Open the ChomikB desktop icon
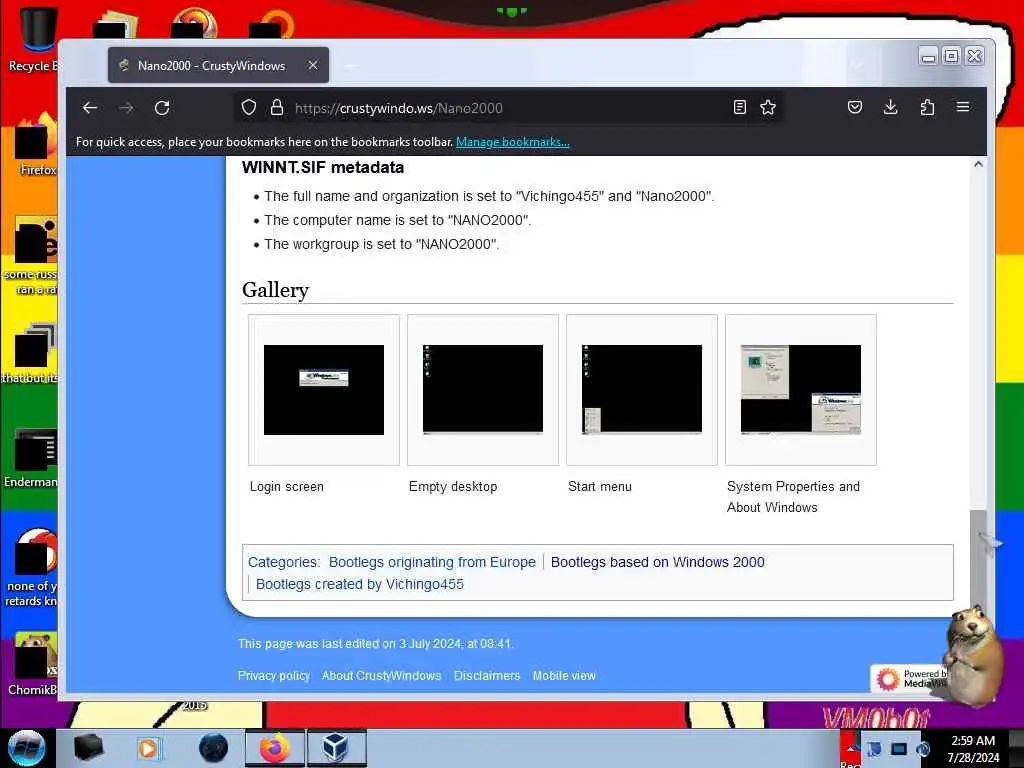Image resolution: width=1024 pixels, height=768 pixels. [x=33, y=663]
